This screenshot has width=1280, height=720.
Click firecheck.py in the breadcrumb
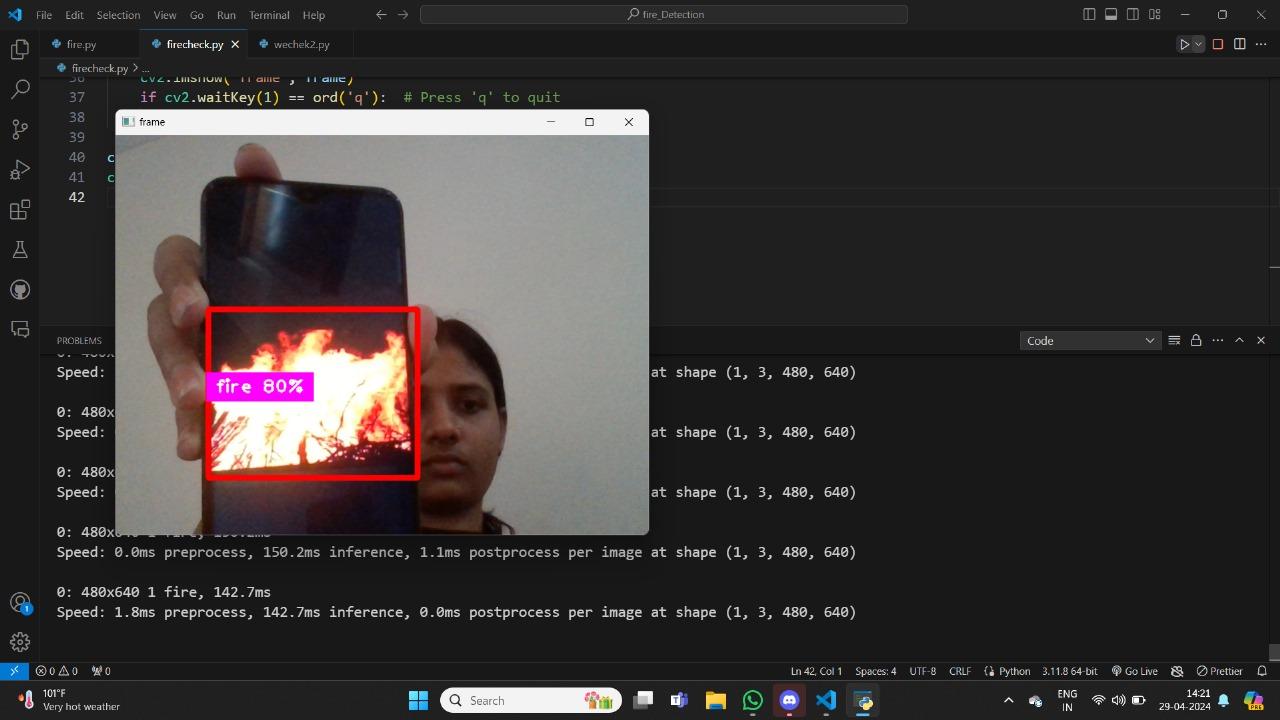[x=99, y=68]
